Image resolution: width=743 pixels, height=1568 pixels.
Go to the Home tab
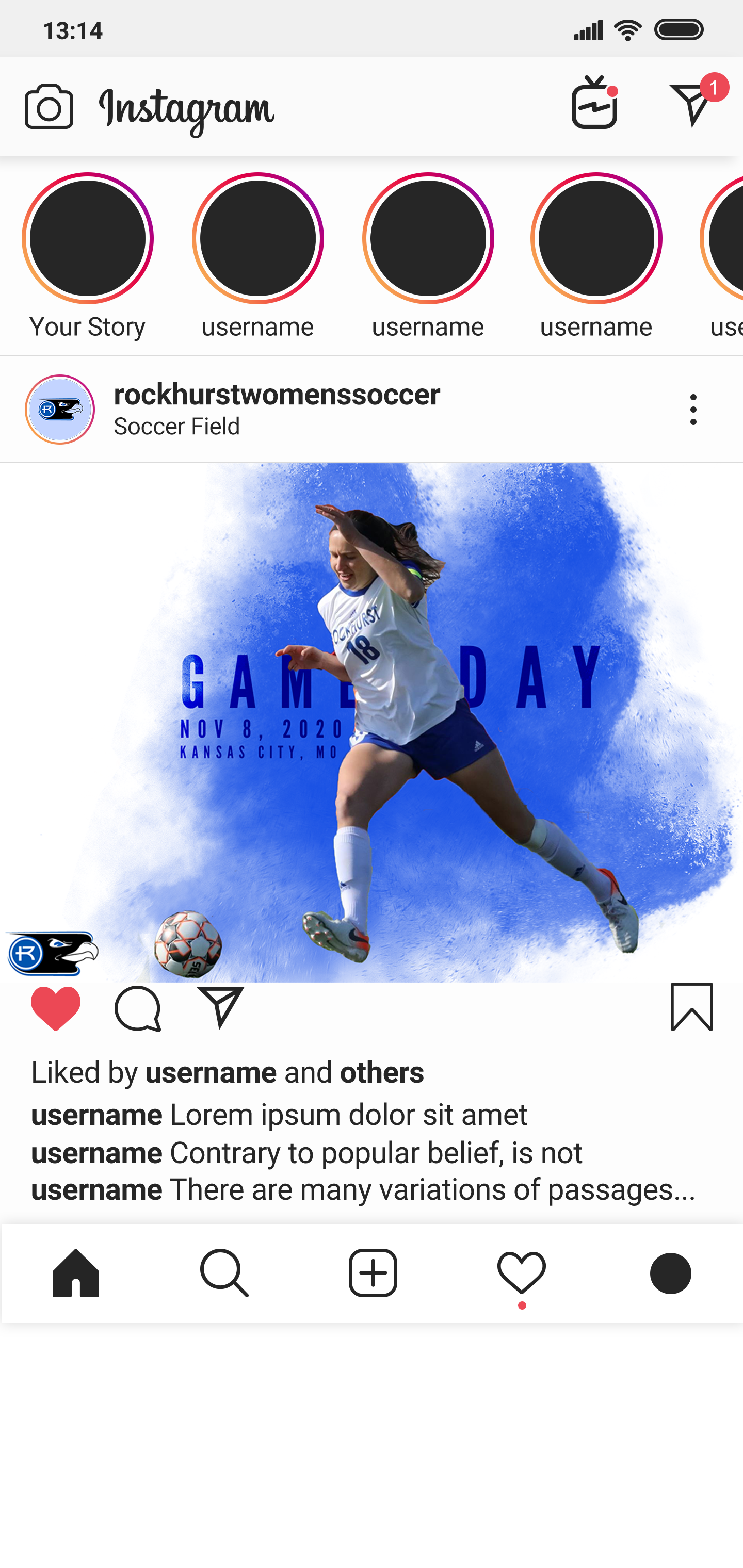click(x=75, y=1273)
